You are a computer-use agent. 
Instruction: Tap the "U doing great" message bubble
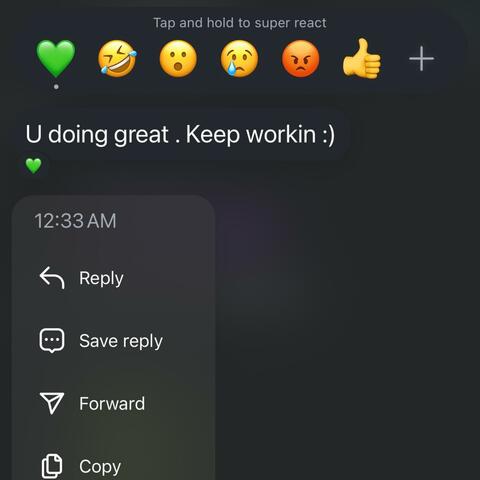tap(180, 135)
